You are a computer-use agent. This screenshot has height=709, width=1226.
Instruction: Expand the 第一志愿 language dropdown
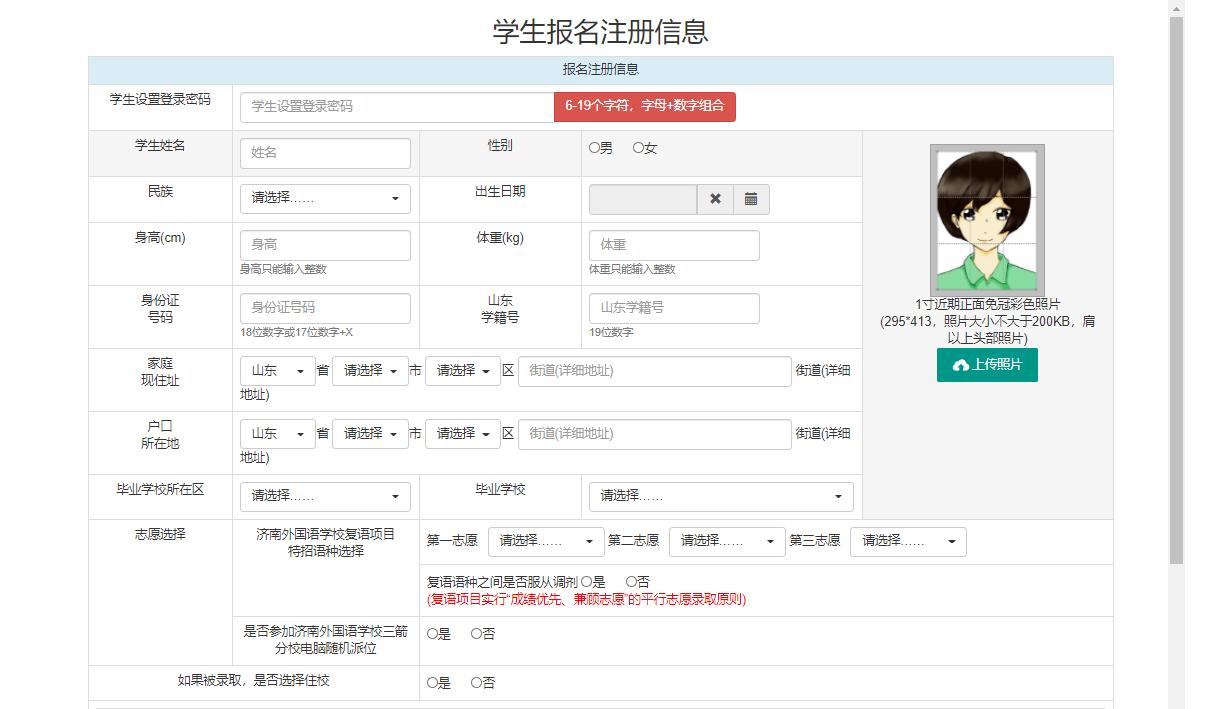coord(546,540)
